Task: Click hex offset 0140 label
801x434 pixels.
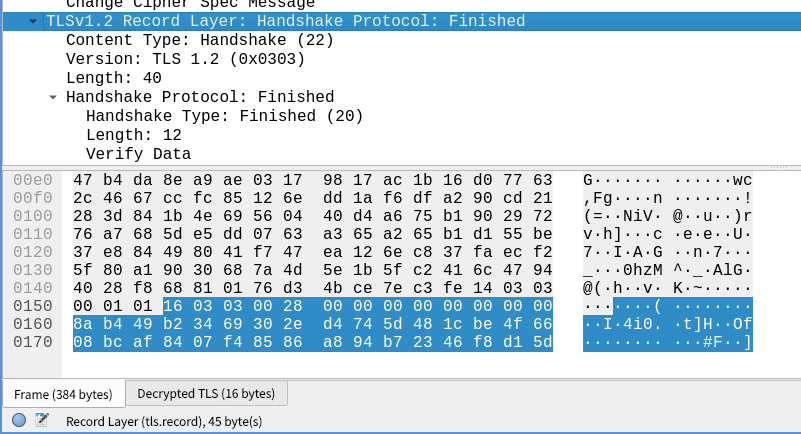Action: pyautogui.click(x=33, y=288)
